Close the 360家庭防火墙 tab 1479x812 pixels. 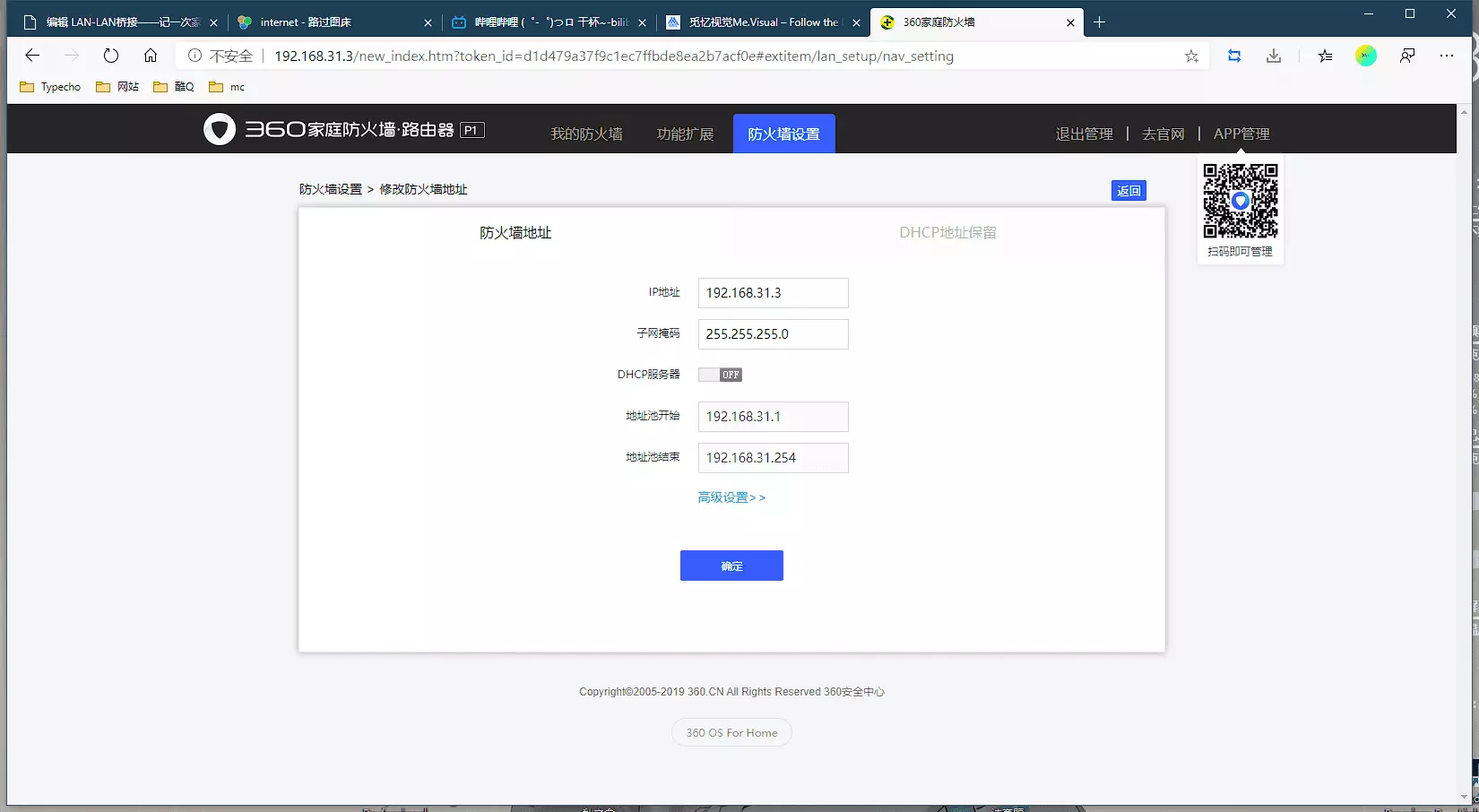pos(1070,22)
